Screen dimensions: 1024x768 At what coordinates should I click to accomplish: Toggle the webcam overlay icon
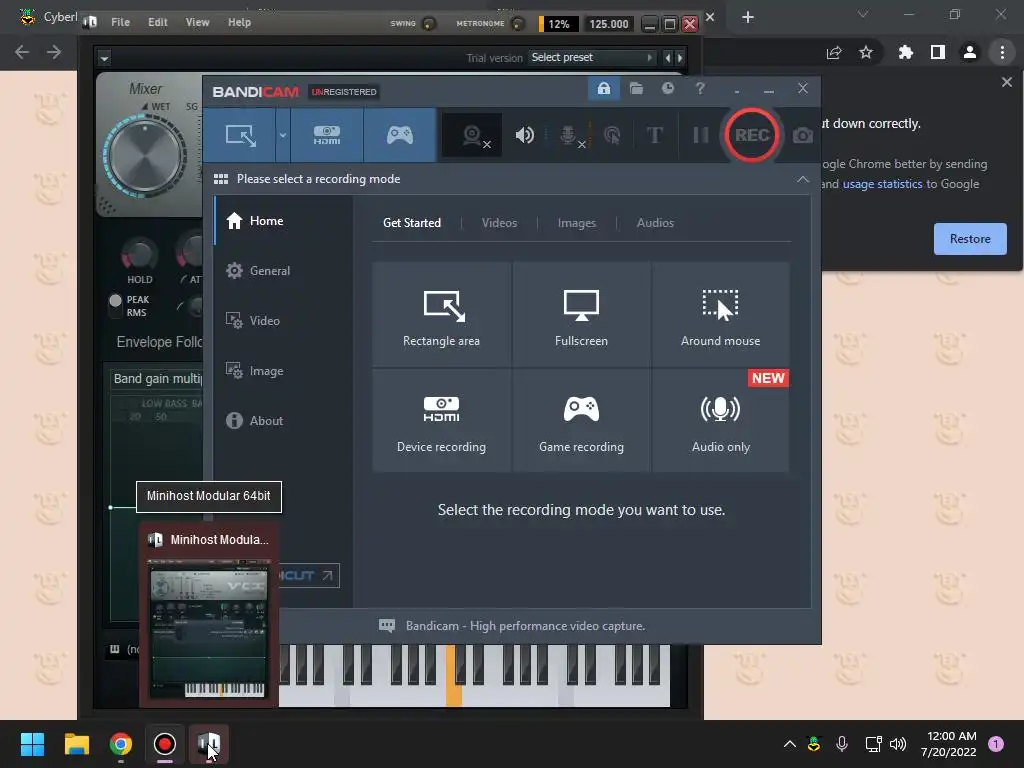point(472,135)
